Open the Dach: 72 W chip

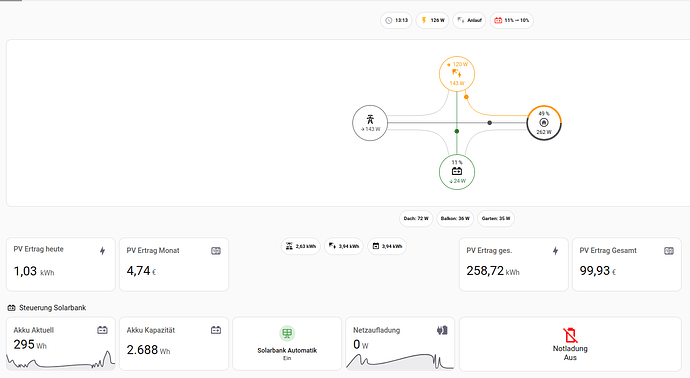(416, 218)
